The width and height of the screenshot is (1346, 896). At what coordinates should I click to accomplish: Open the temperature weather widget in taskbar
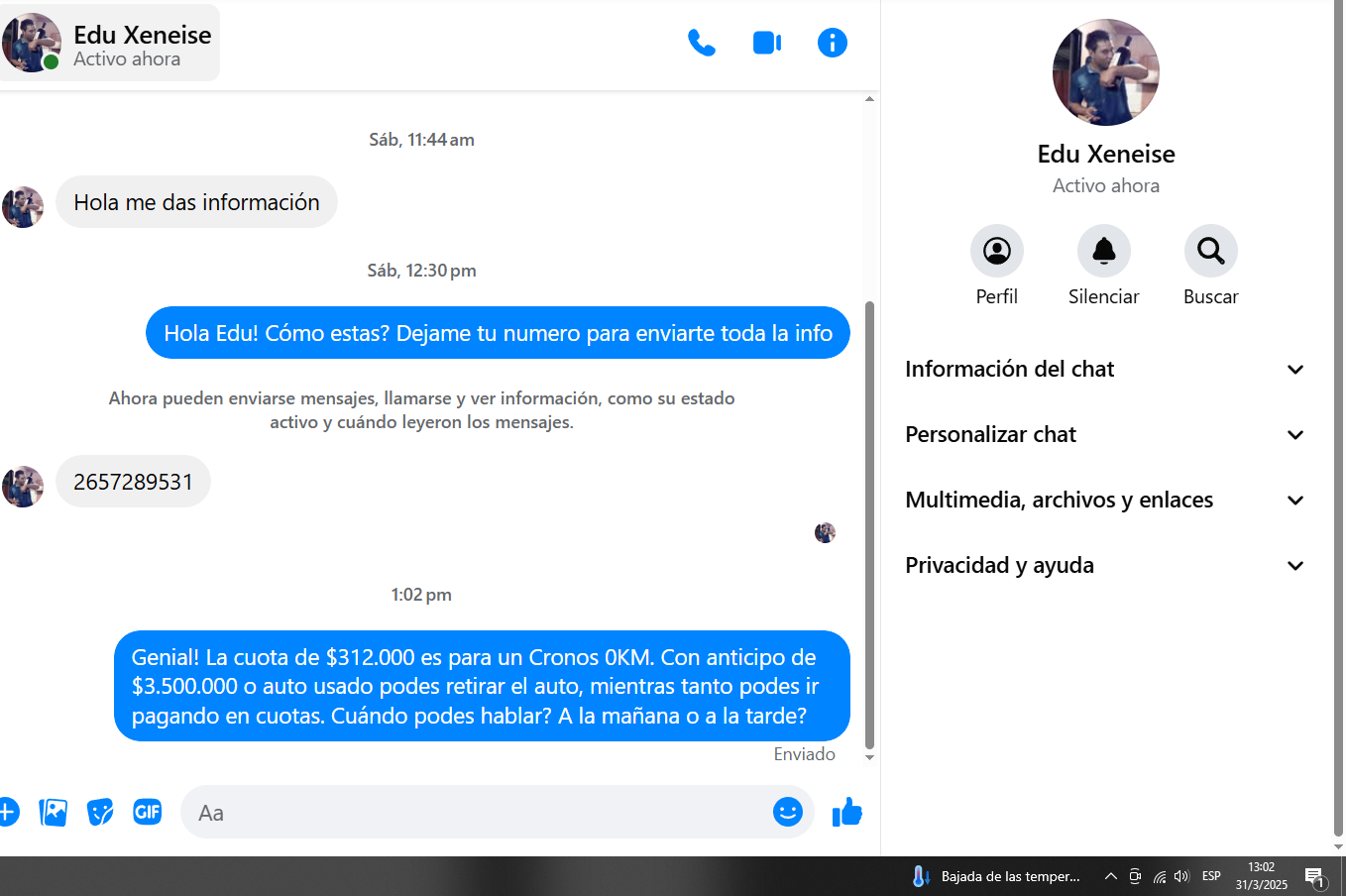coord(995,876)
